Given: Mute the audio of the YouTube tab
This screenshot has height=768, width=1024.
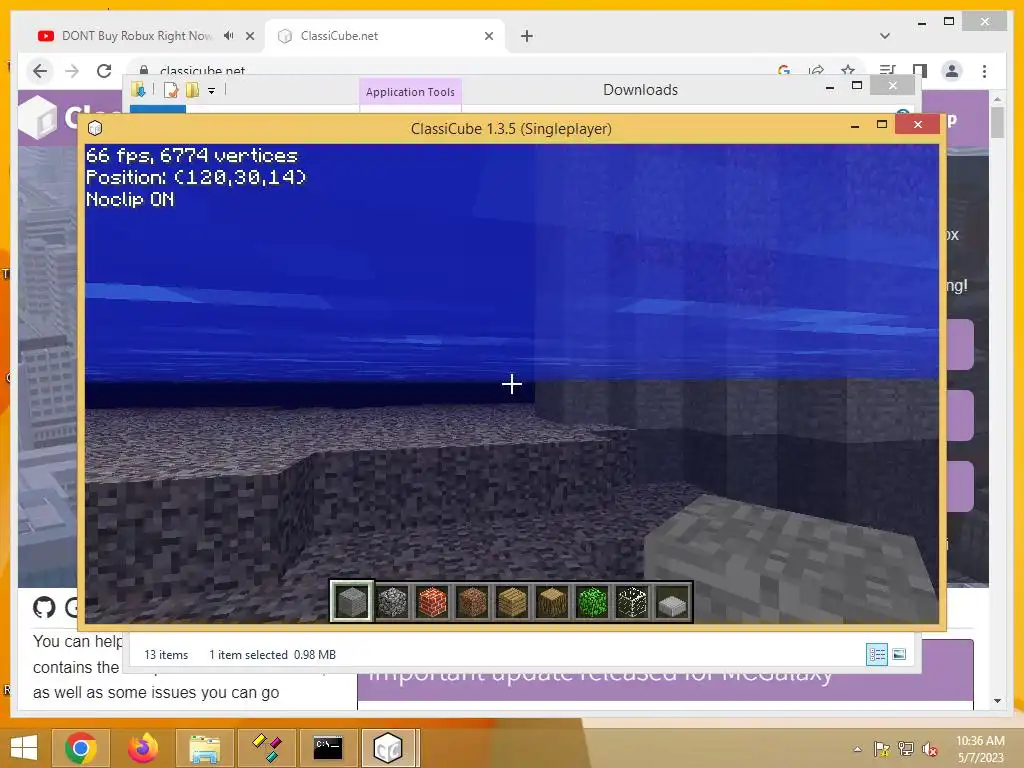Looking at the screenshot, I should [x=228, y=36].
